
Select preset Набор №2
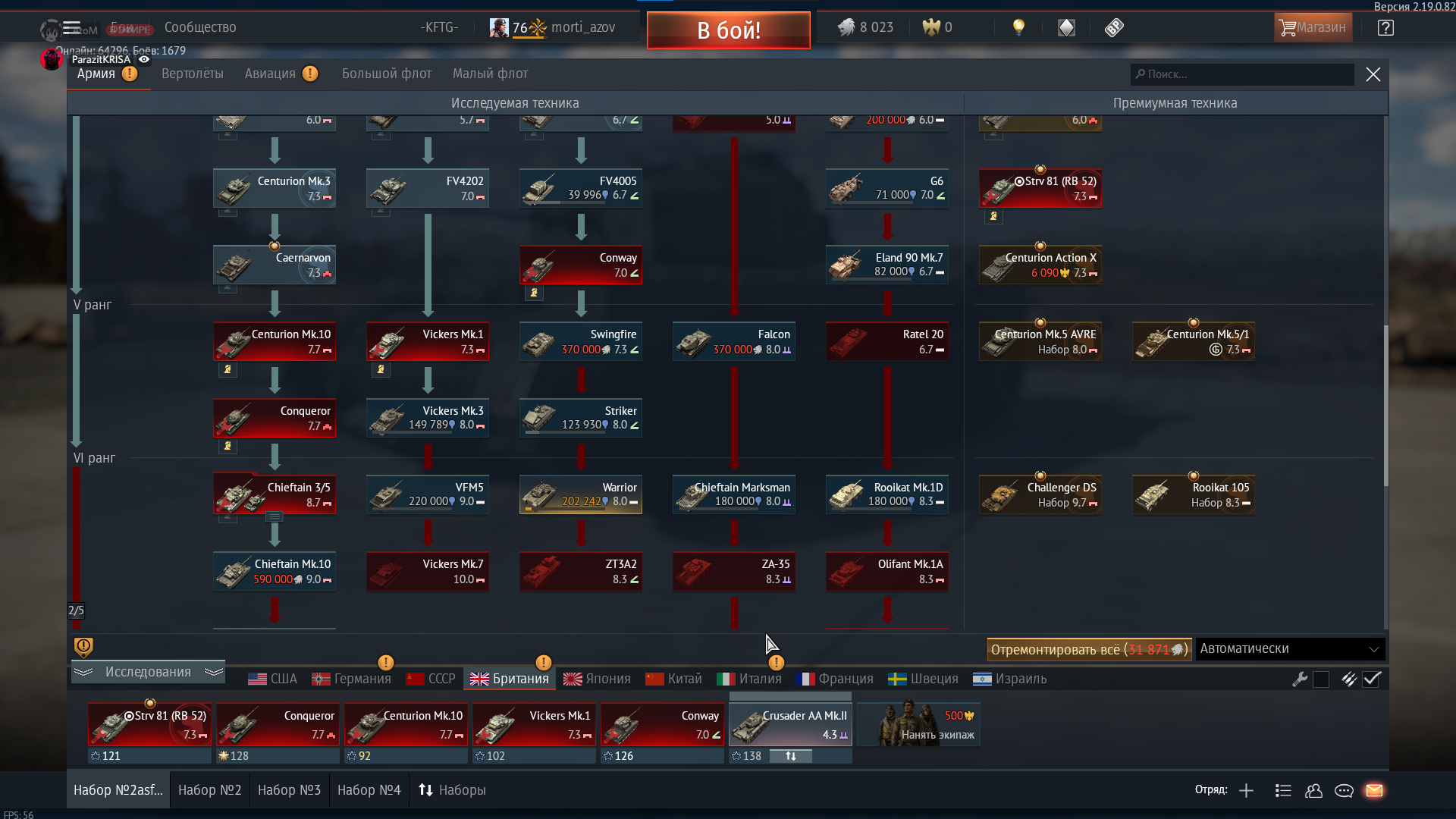coord(210,790)
